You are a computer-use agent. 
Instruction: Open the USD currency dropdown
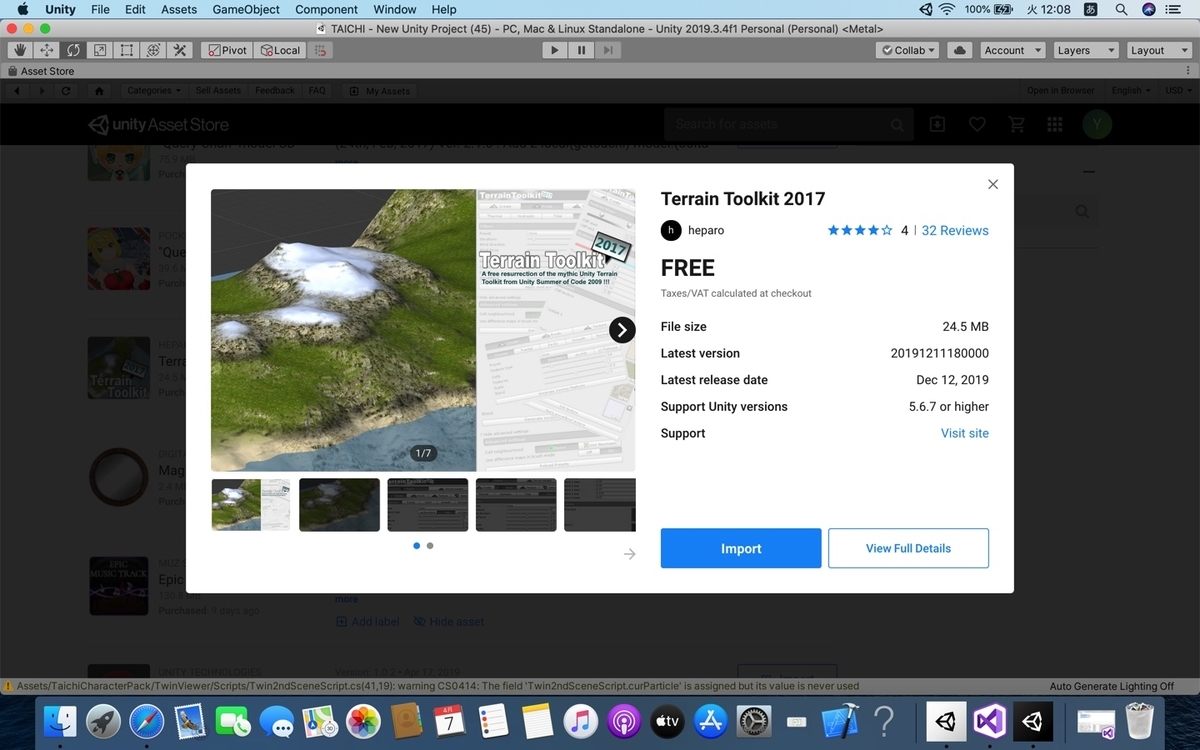[x=1177, y=90]
